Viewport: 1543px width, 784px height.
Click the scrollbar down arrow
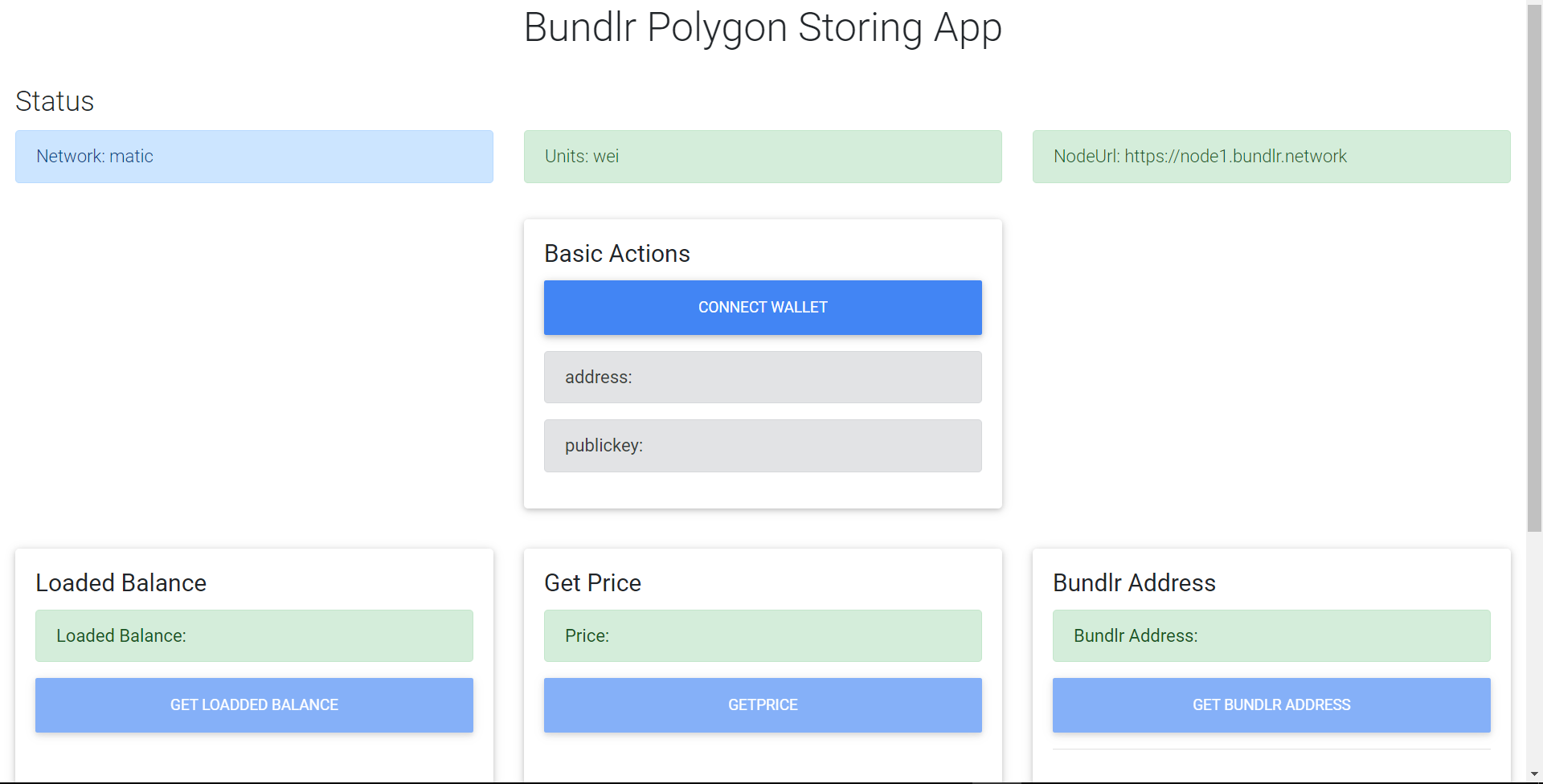click(1534, 775)
